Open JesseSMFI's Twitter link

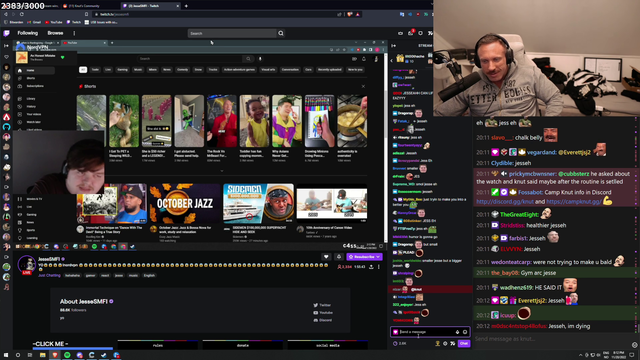pyautogui.click(x=322, y=305)
